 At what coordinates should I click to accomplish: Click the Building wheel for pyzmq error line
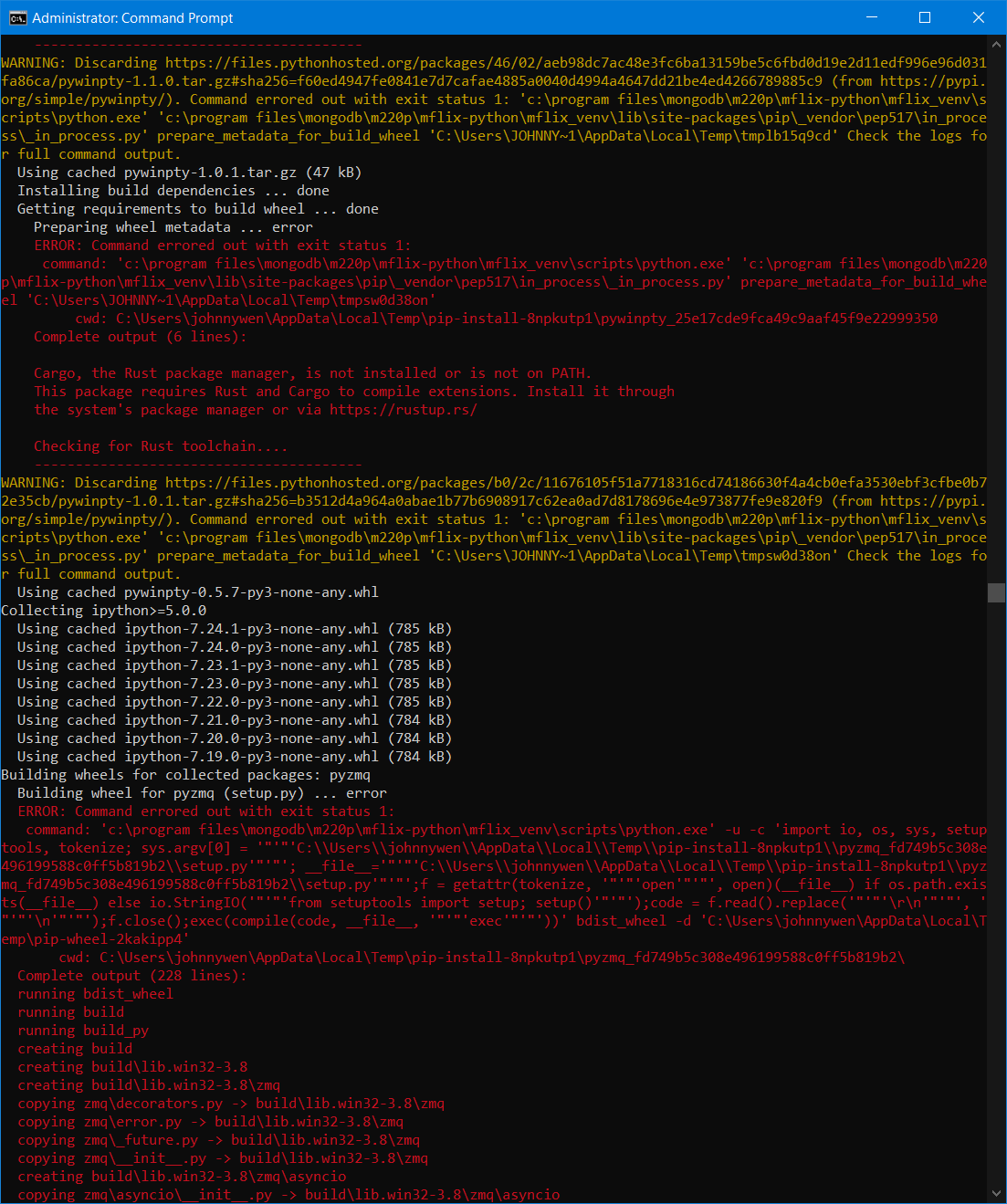[x=201, y=792]
